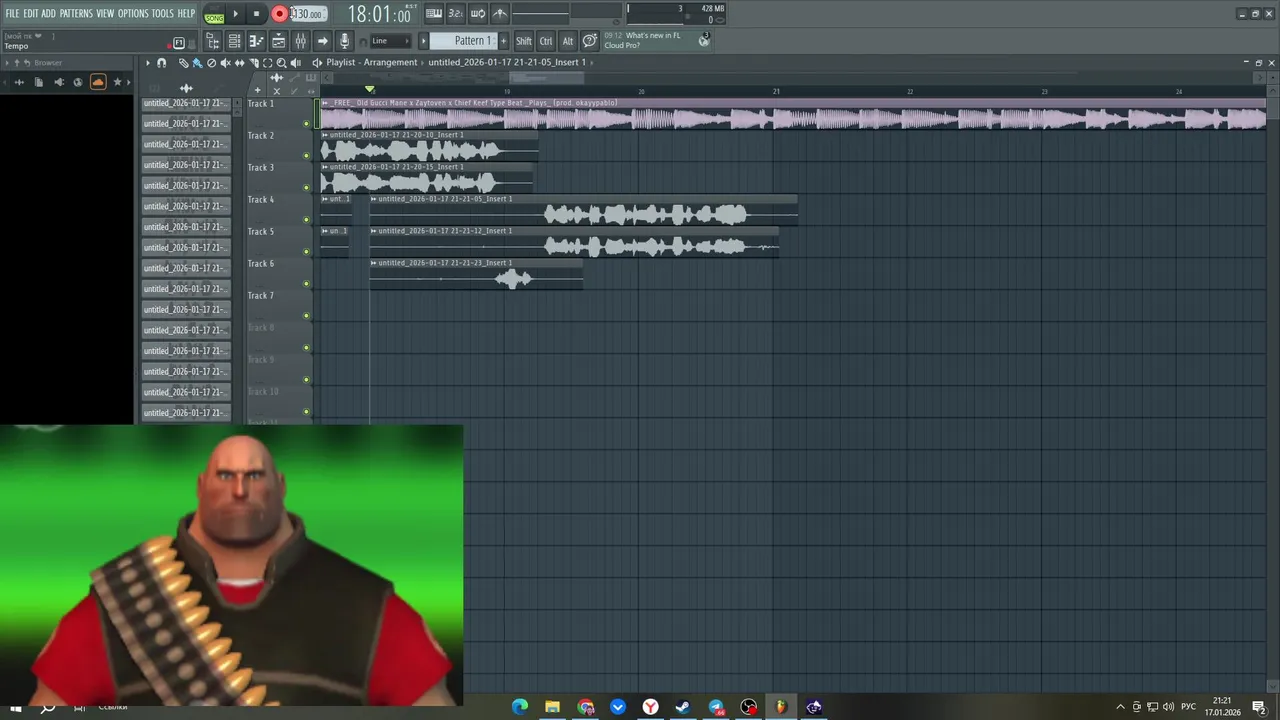Open the Channel rack icon
The height and width of the screenshot is (720, 1280).
234,41
